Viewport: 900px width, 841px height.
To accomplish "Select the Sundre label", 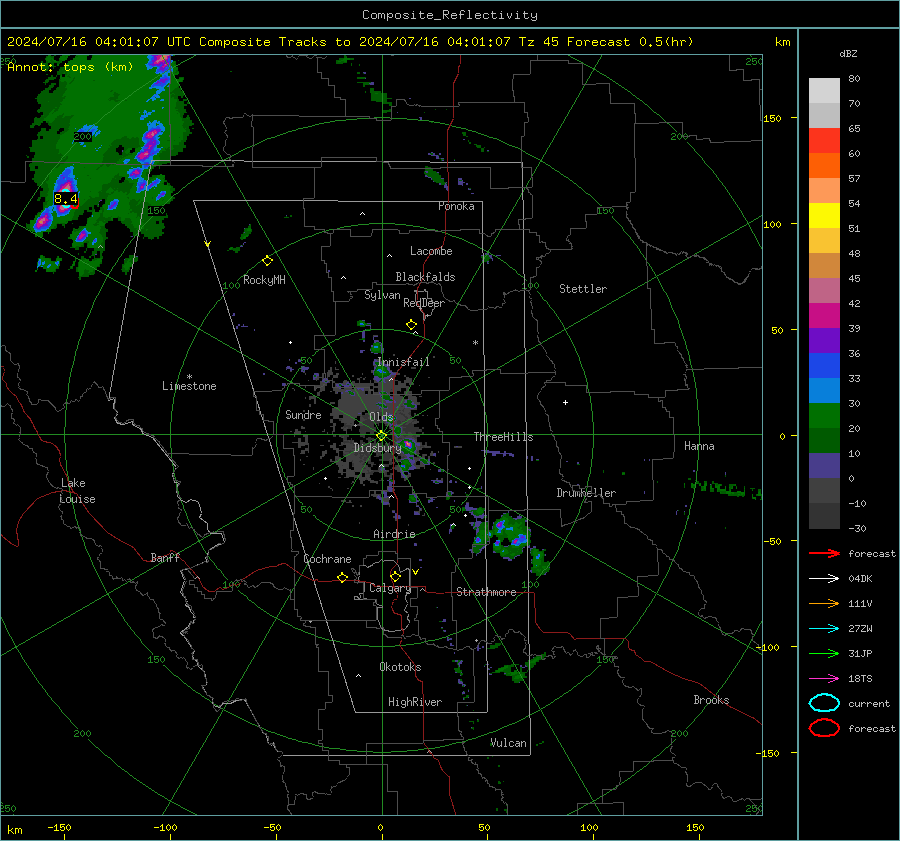I will click(303, 415).
